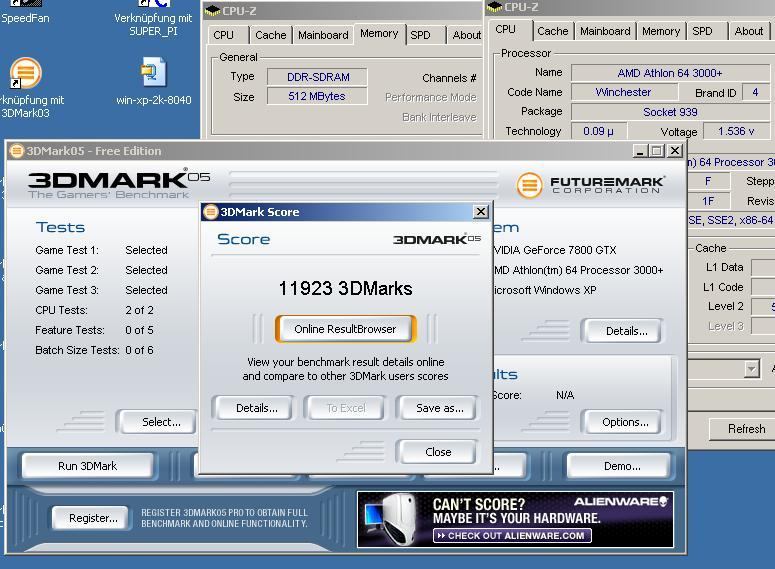Open SPD tab in left CPU-Z window
The width and height of the screenshot is (775, 569).
420,35
